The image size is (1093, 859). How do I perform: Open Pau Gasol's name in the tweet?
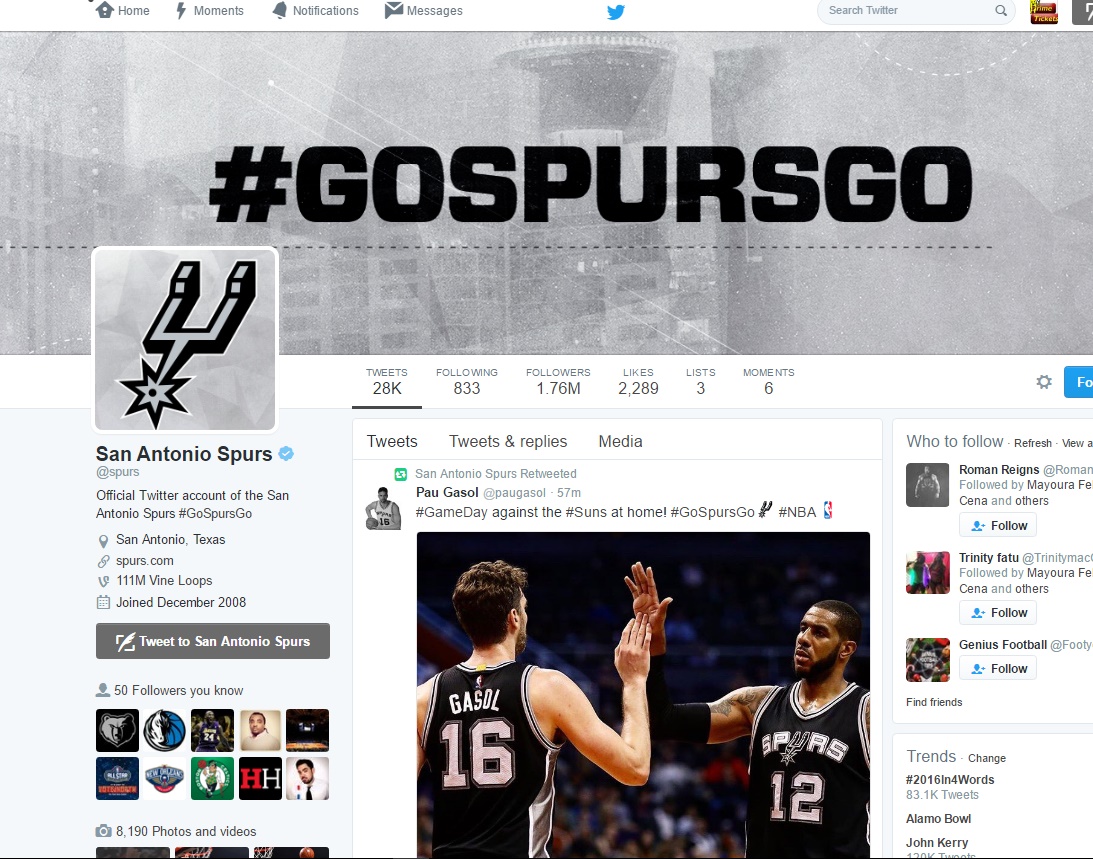click(x=448, y=492)
